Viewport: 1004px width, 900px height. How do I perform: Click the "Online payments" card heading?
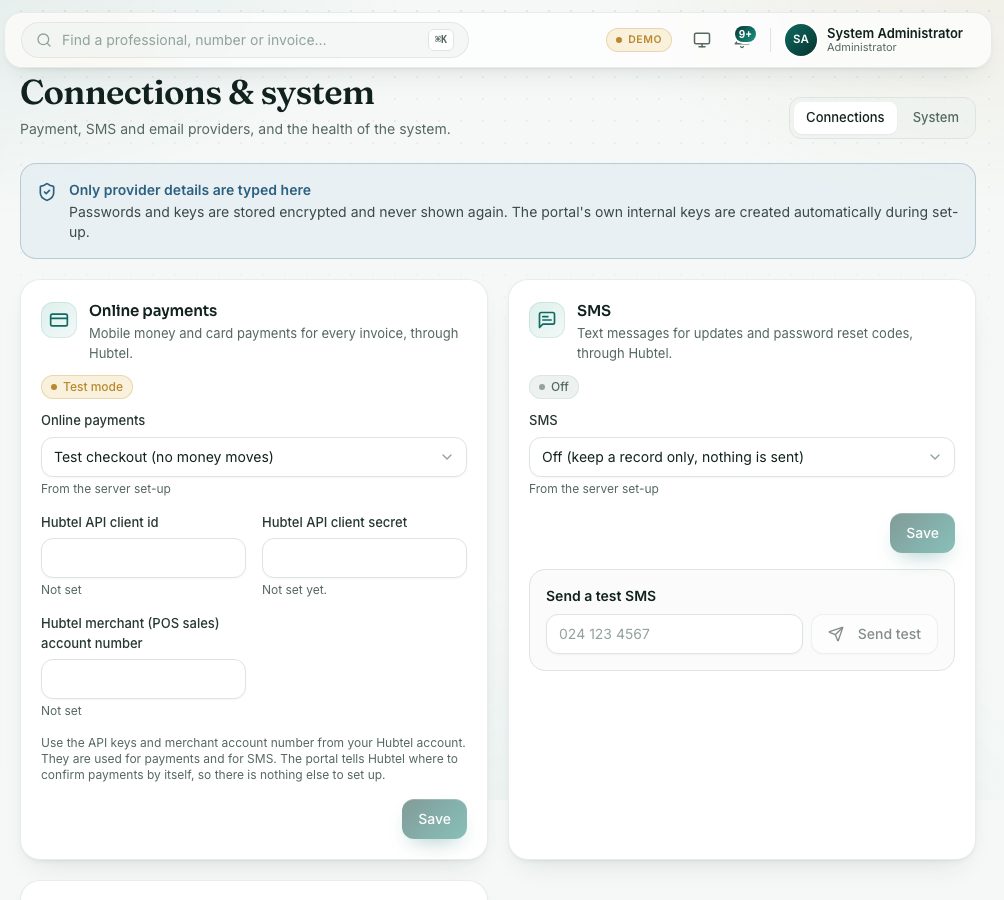coord(153,310)
